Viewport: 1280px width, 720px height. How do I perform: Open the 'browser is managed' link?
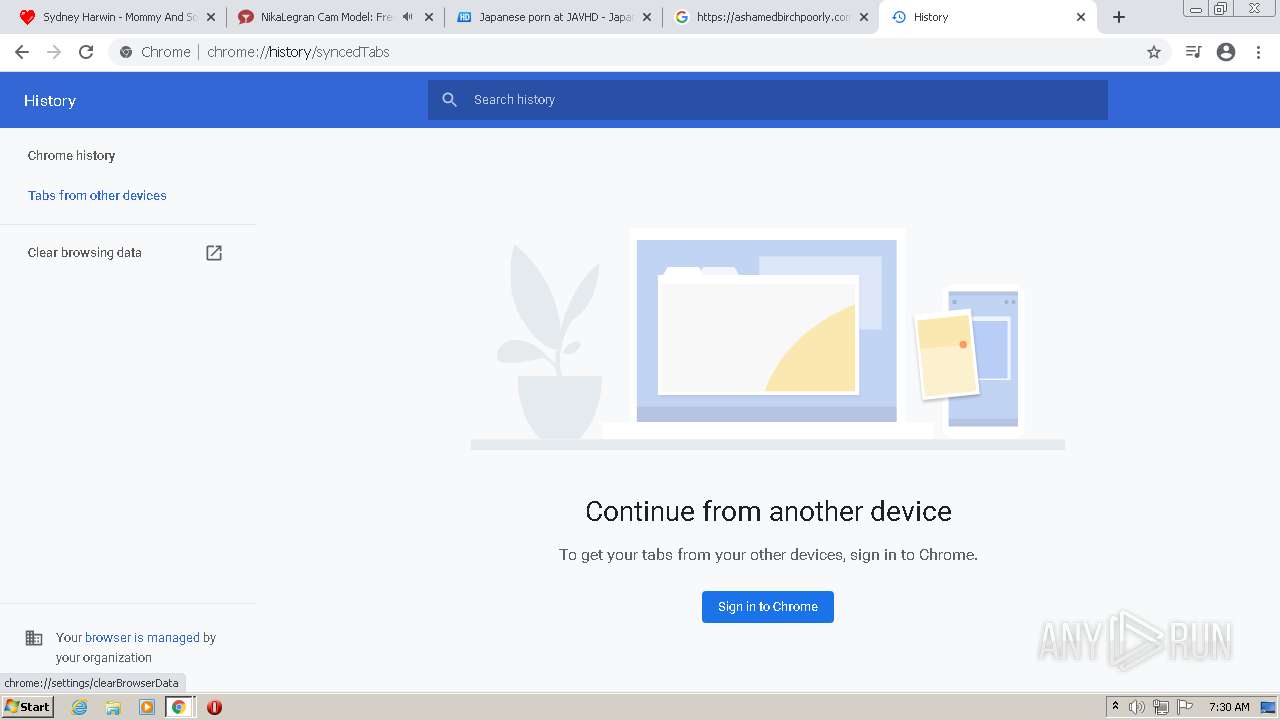pos(142,638)
